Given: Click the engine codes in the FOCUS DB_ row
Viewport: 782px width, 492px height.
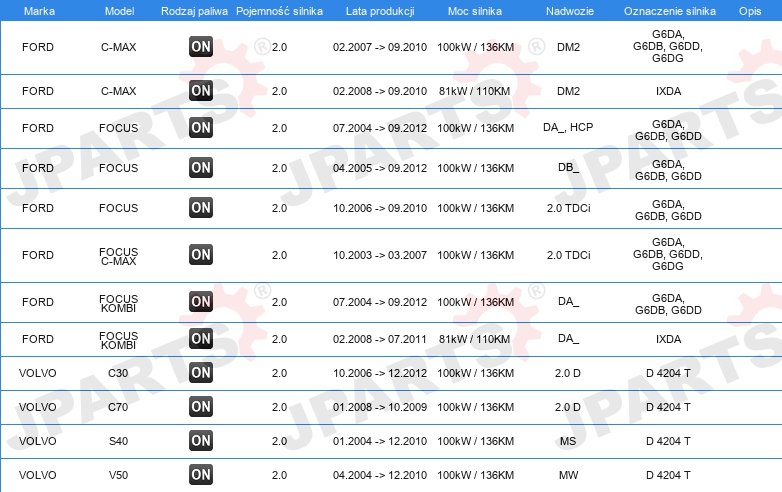Looking at the screenshot, I should [x=668, y=170].
